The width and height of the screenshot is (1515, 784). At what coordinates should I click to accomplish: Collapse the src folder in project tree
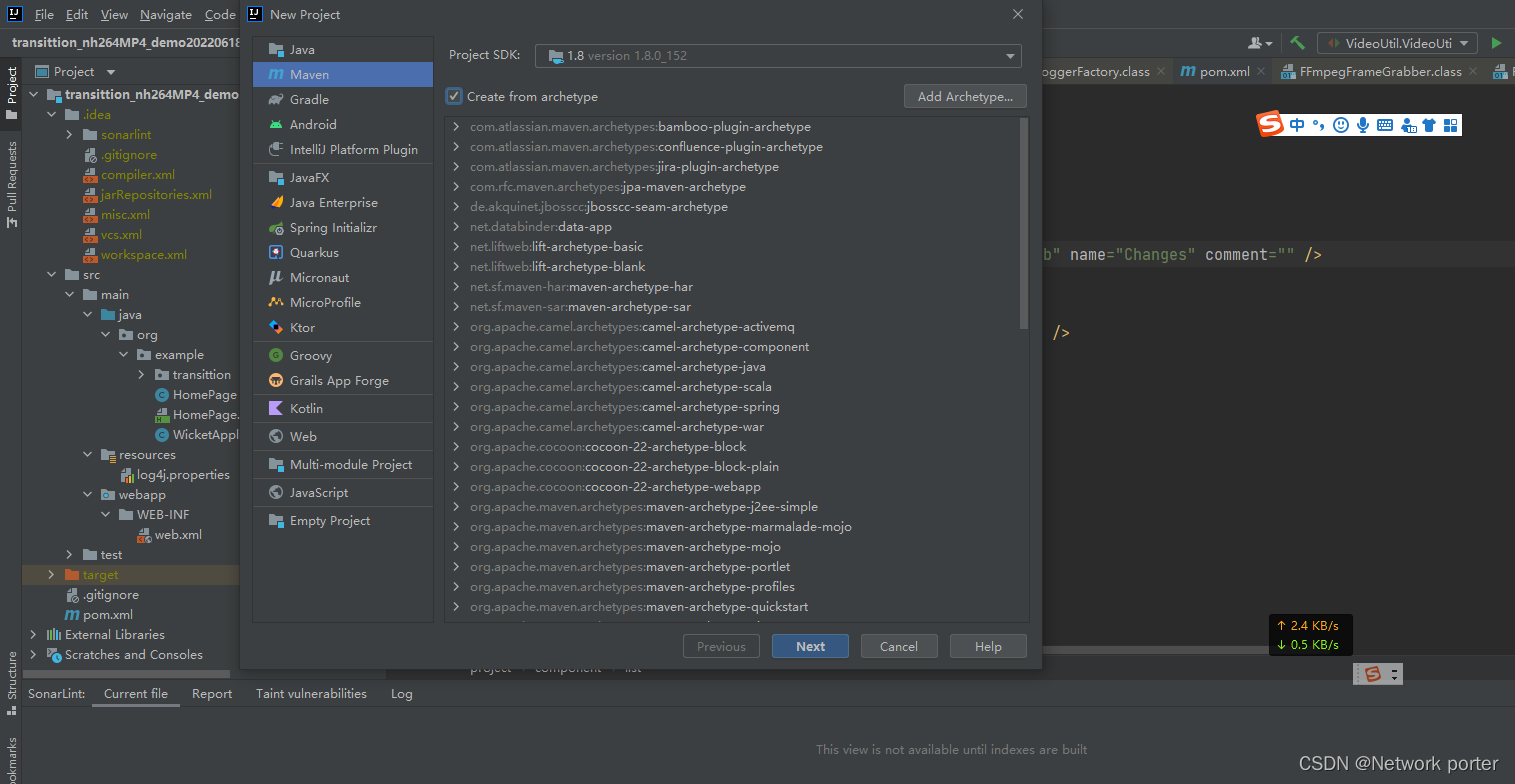point(51,275)
